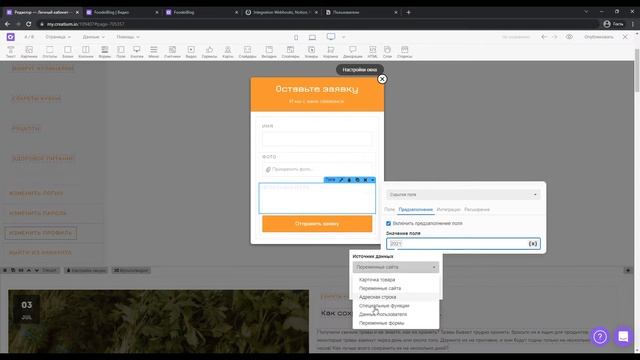Image resolution: width=640 pixels, height=360 pixels.
Task: Open the Страница menu
Action: [58, 37]
